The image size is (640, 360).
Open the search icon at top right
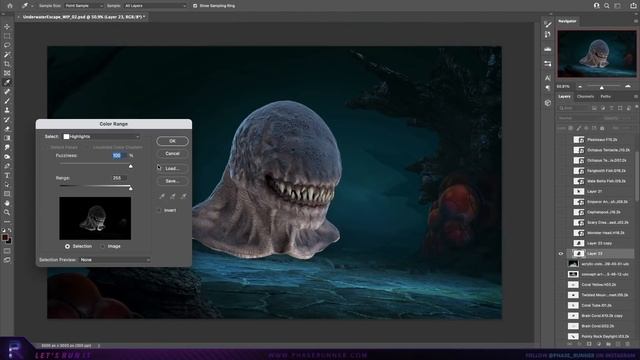coord(607,6)
